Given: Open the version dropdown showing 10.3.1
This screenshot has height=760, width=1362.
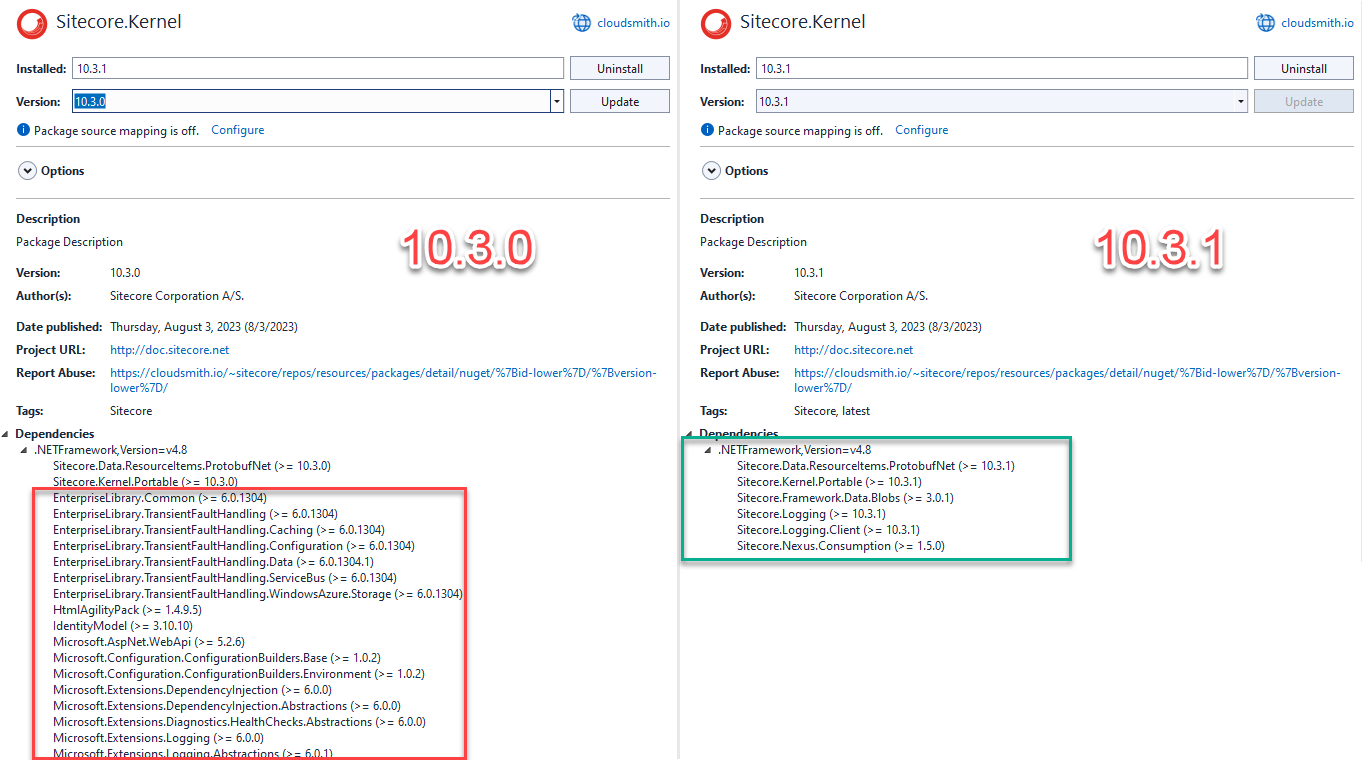Looking at the screenshot, I should tap(1241, 101).
